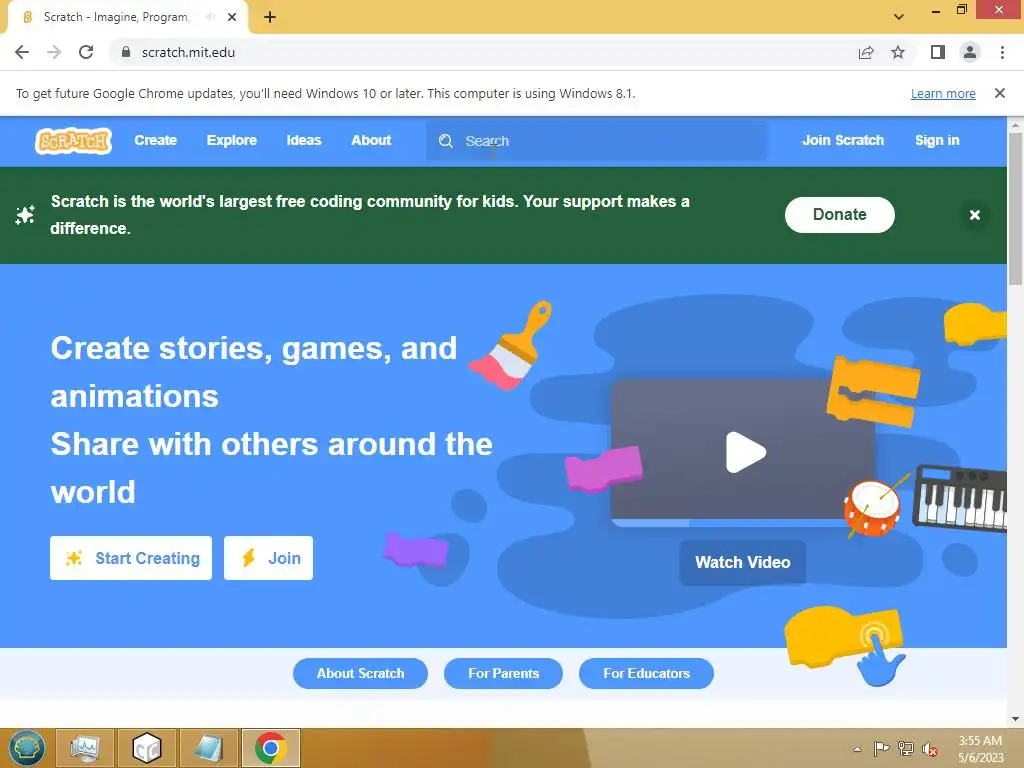Viewport: 1024px width, 768px height.
Task: Click the share this page icon
Action: 866,53
